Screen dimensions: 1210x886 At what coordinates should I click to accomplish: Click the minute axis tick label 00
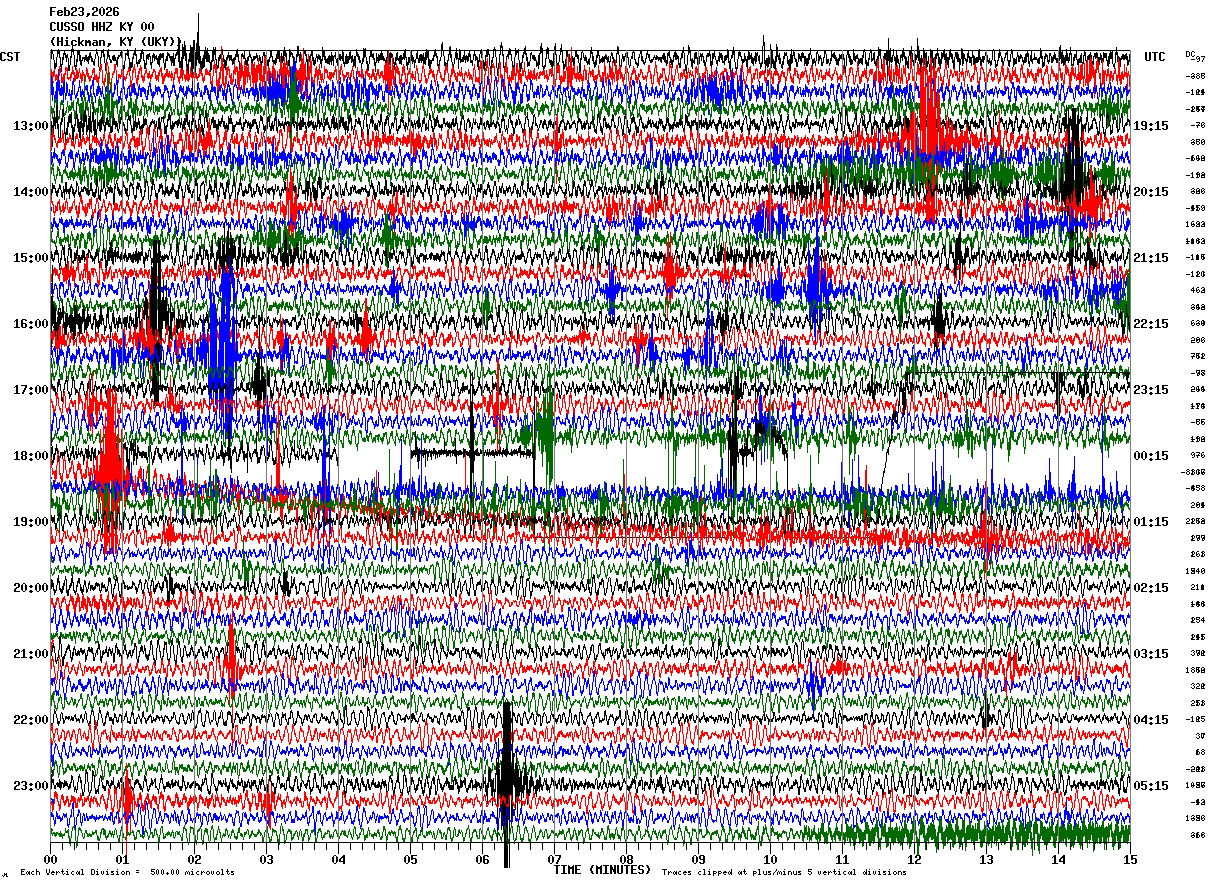coord(50,860)
